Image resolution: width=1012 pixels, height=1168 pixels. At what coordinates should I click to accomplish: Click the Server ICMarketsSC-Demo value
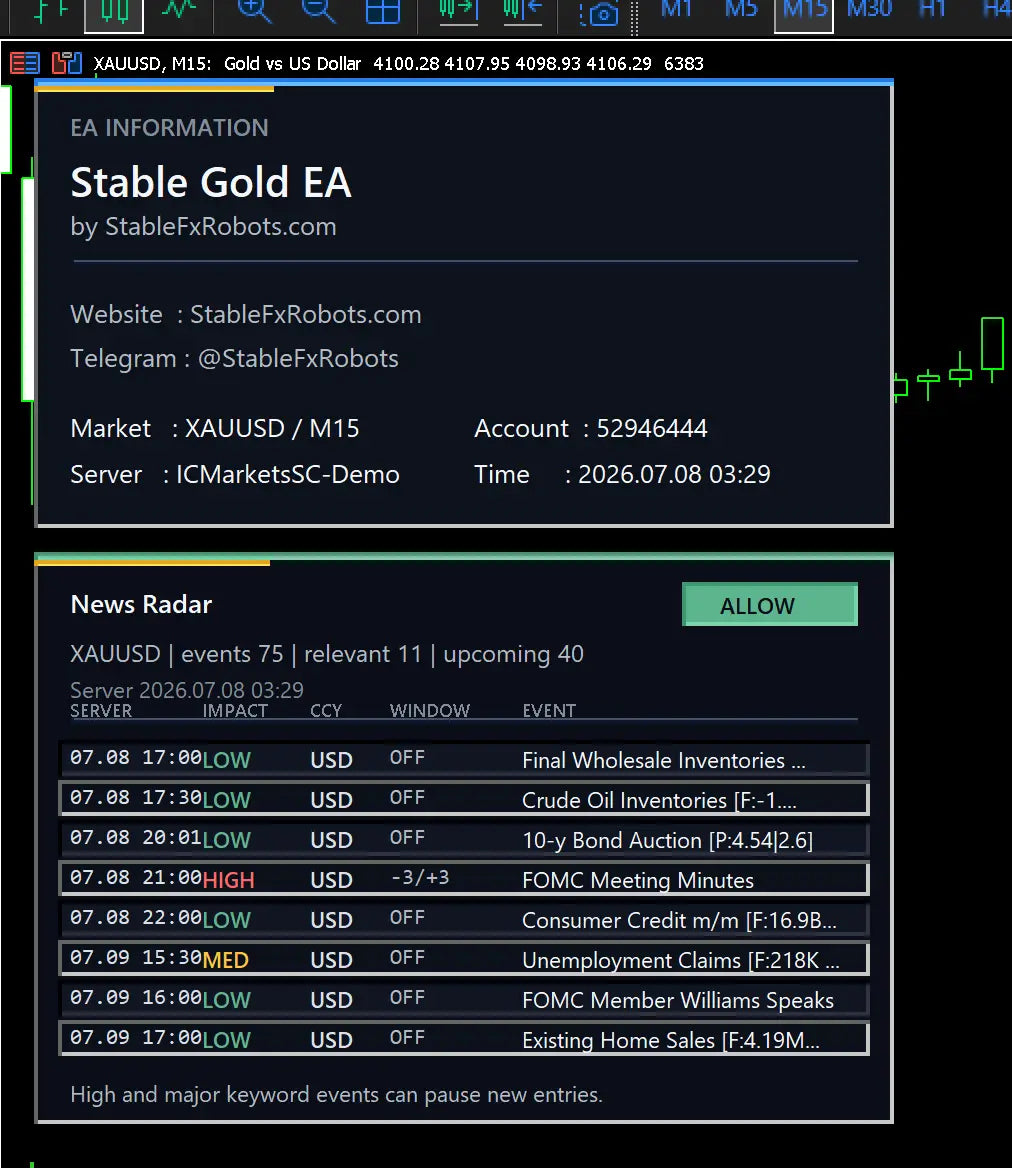pos(287,474)
